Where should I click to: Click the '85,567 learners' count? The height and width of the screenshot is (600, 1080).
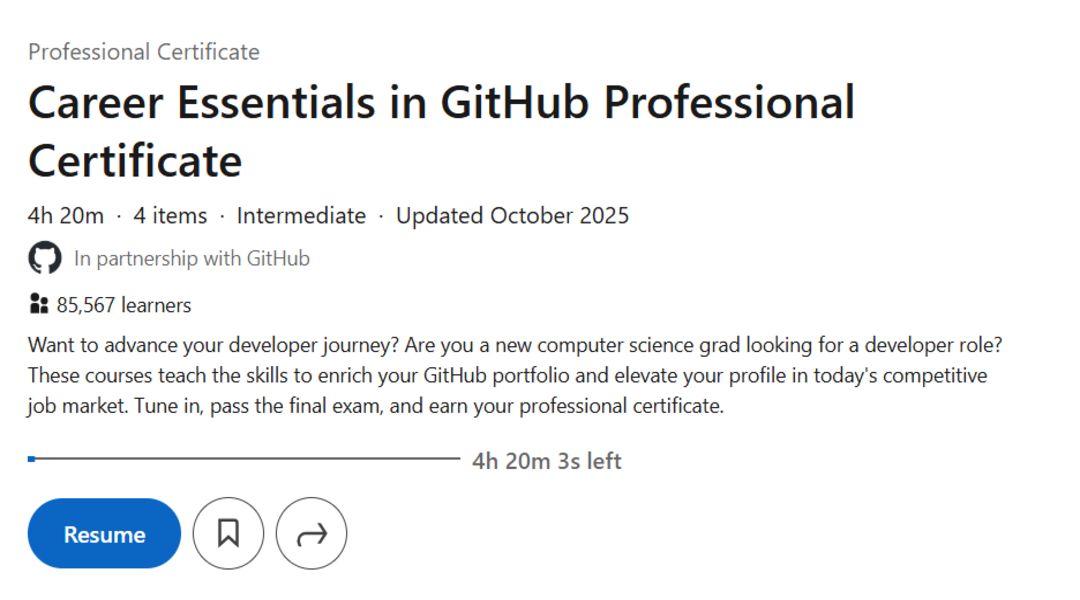click(x=124, y=305)
